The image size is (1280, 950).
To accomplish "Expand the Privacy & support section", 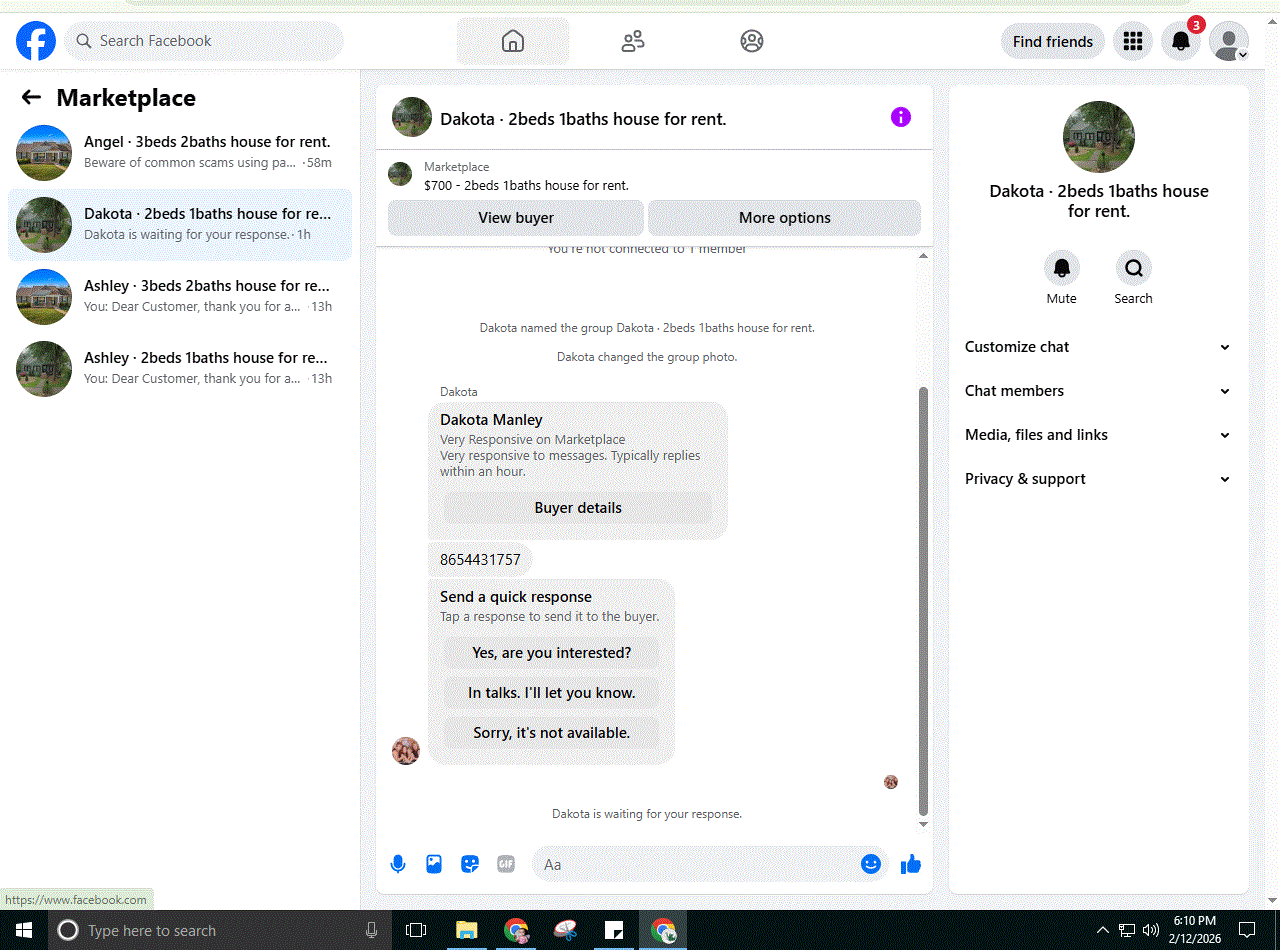I will 1098,479.
